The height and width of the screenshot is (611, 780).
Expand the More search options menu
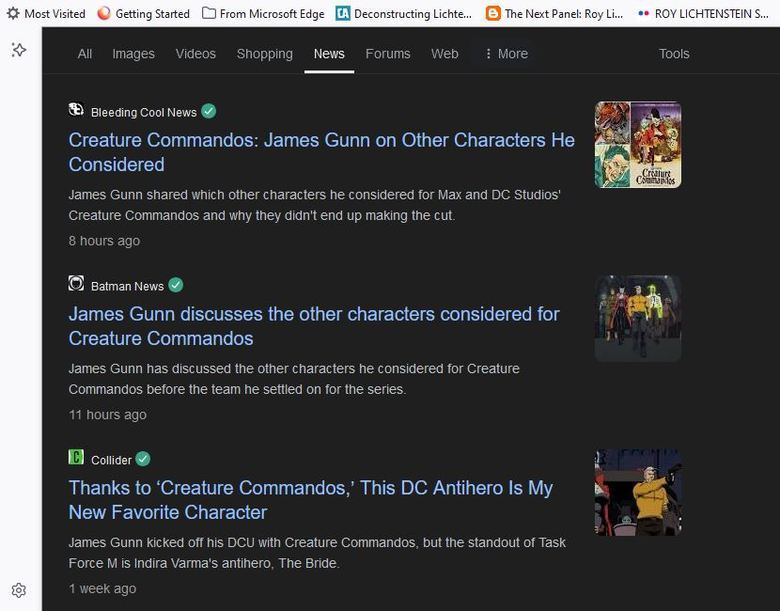pyautogui.click(x=506, y=54)
